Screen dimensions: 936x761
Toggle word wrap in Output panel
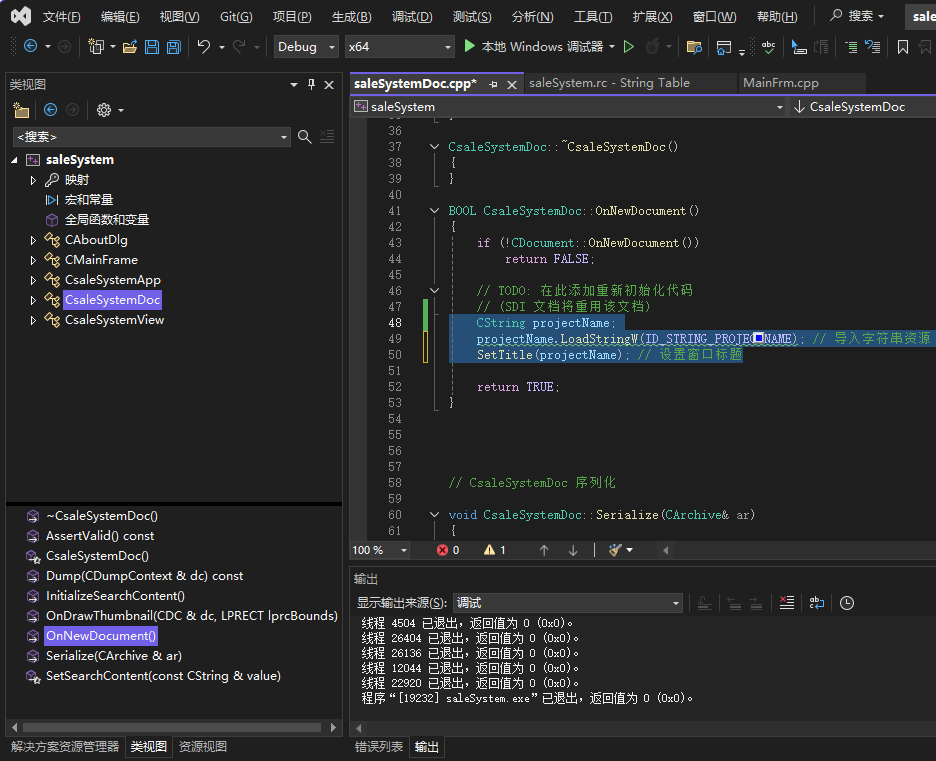817,603
